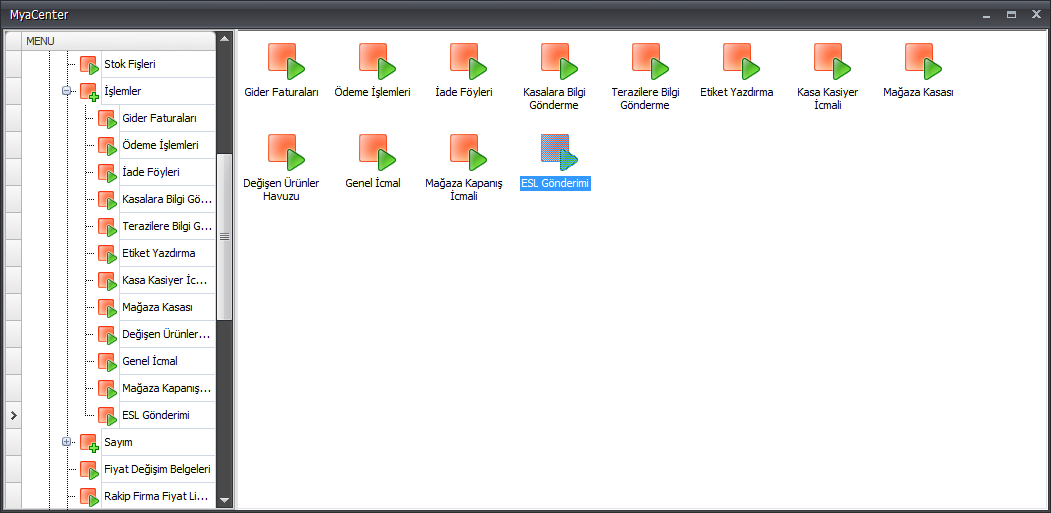Click the tree vertical scrollbar thumb
Screen dimensions: 1051x513
[225, 236]
